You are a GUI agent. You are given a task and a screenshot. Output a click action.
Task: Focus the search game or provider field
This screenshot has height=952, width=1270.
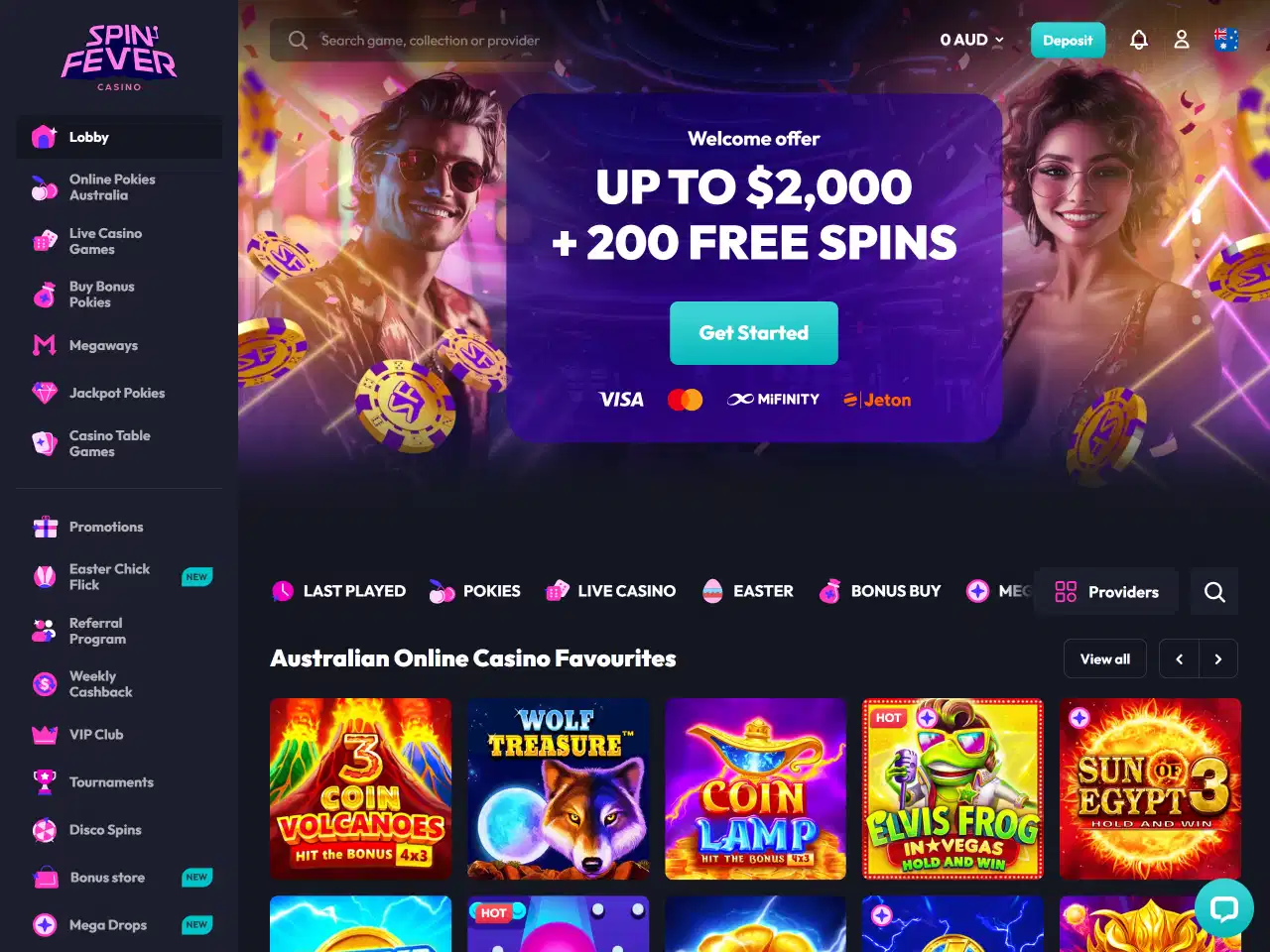(x=412, y=41)
